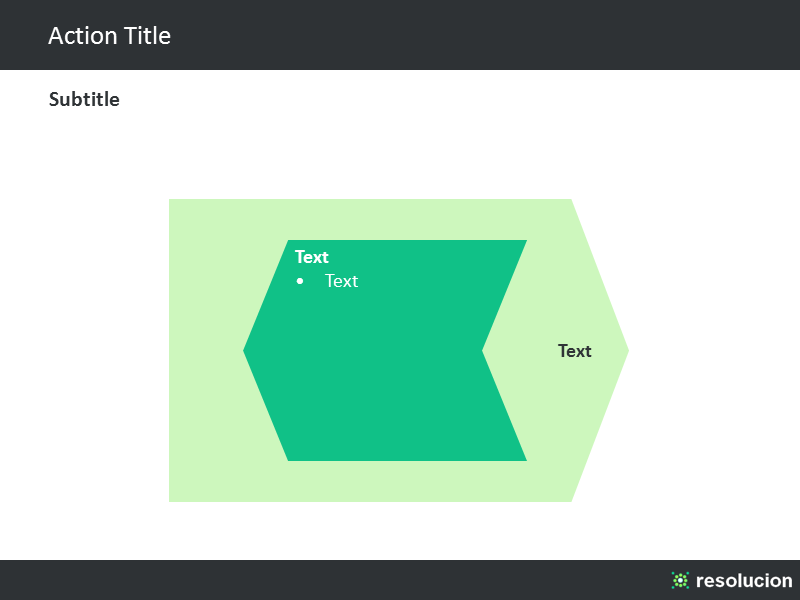Viewport: 800px width, 600px height.
Task: Click the bold Text heading inside chevron
Action: tap(311, 257)
